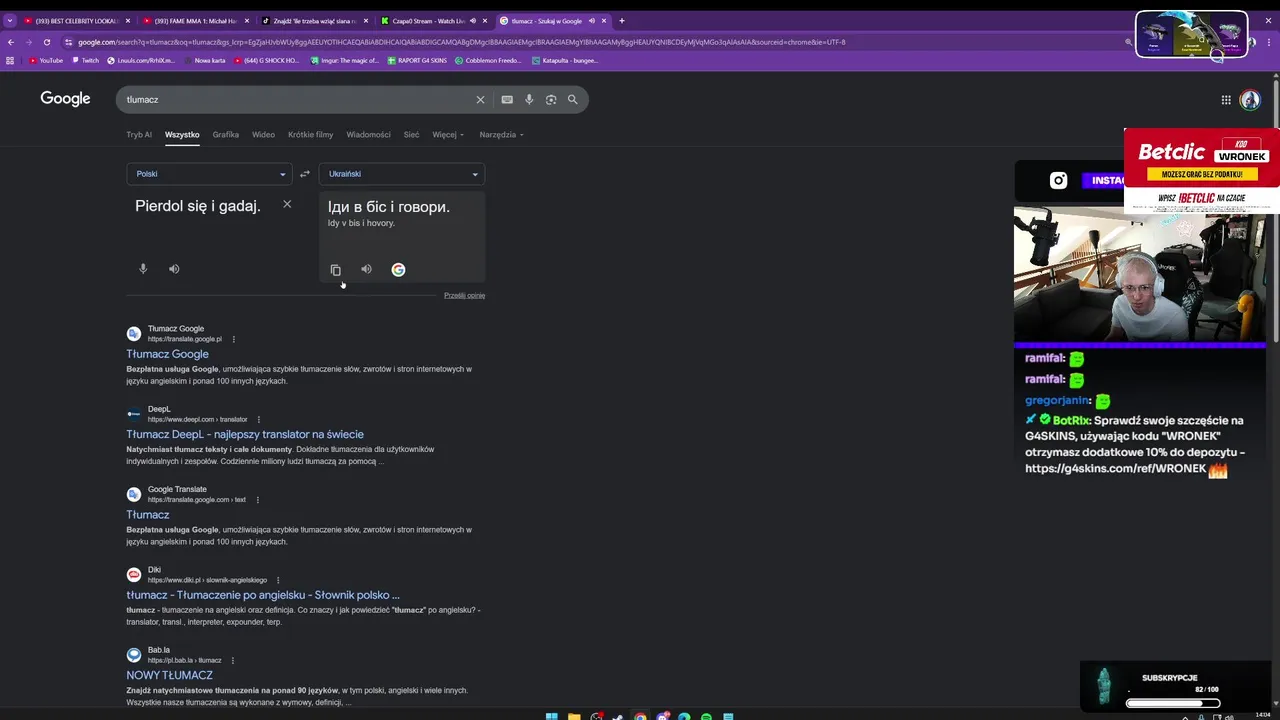Viewport: 1280px width, 720px height.
Task: Click Prześlij opinię feedback link
Action: pyautogui.click(x=464, y=296)
